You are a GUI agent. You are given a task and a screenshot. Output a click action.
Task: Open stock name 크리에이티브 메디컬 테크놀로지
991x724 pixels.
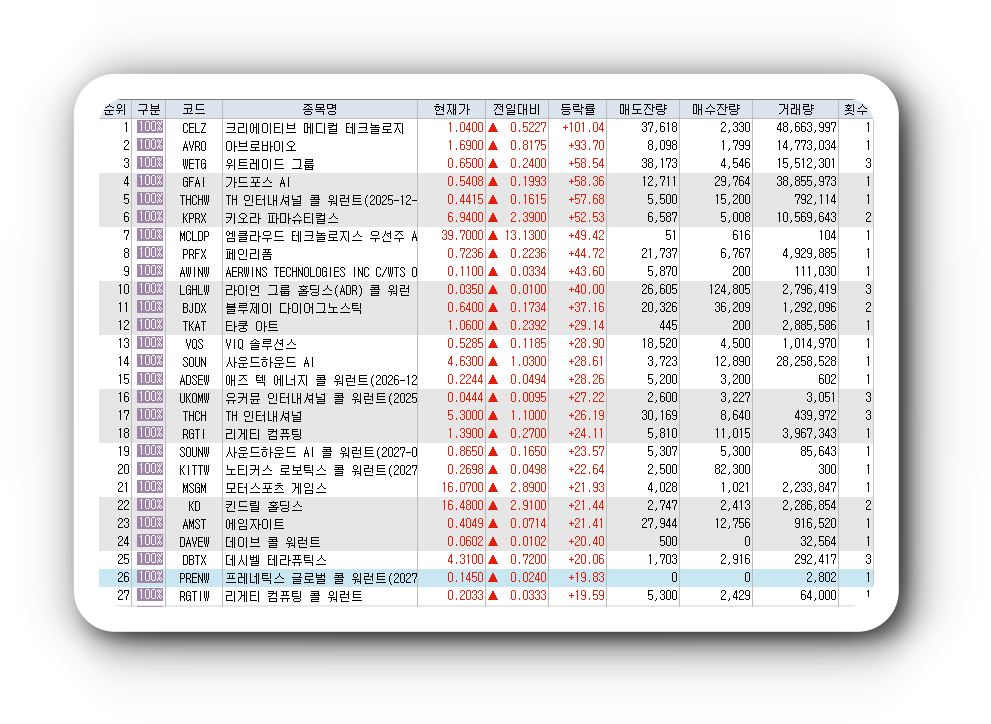tap(314, 128)
